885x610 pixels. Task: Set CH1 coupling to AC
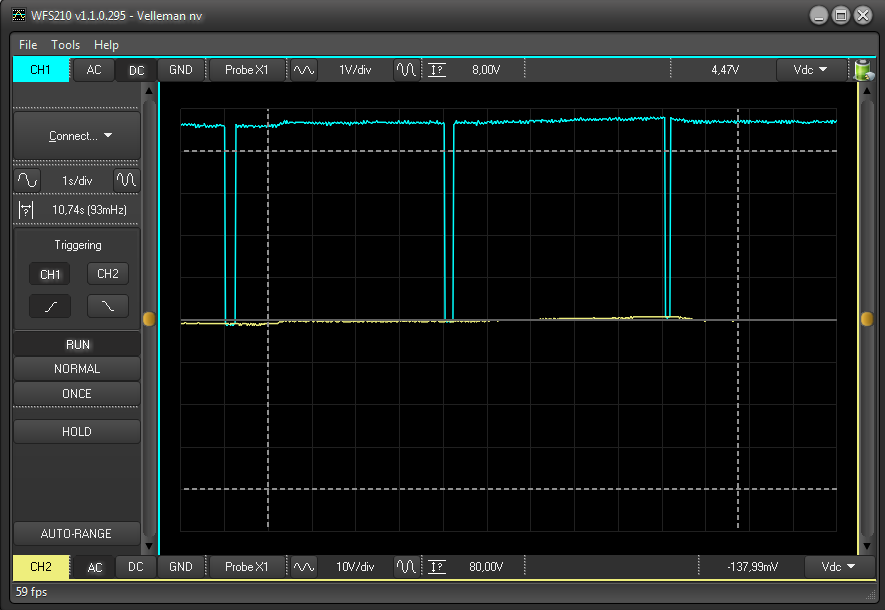[x=94, y=70]
